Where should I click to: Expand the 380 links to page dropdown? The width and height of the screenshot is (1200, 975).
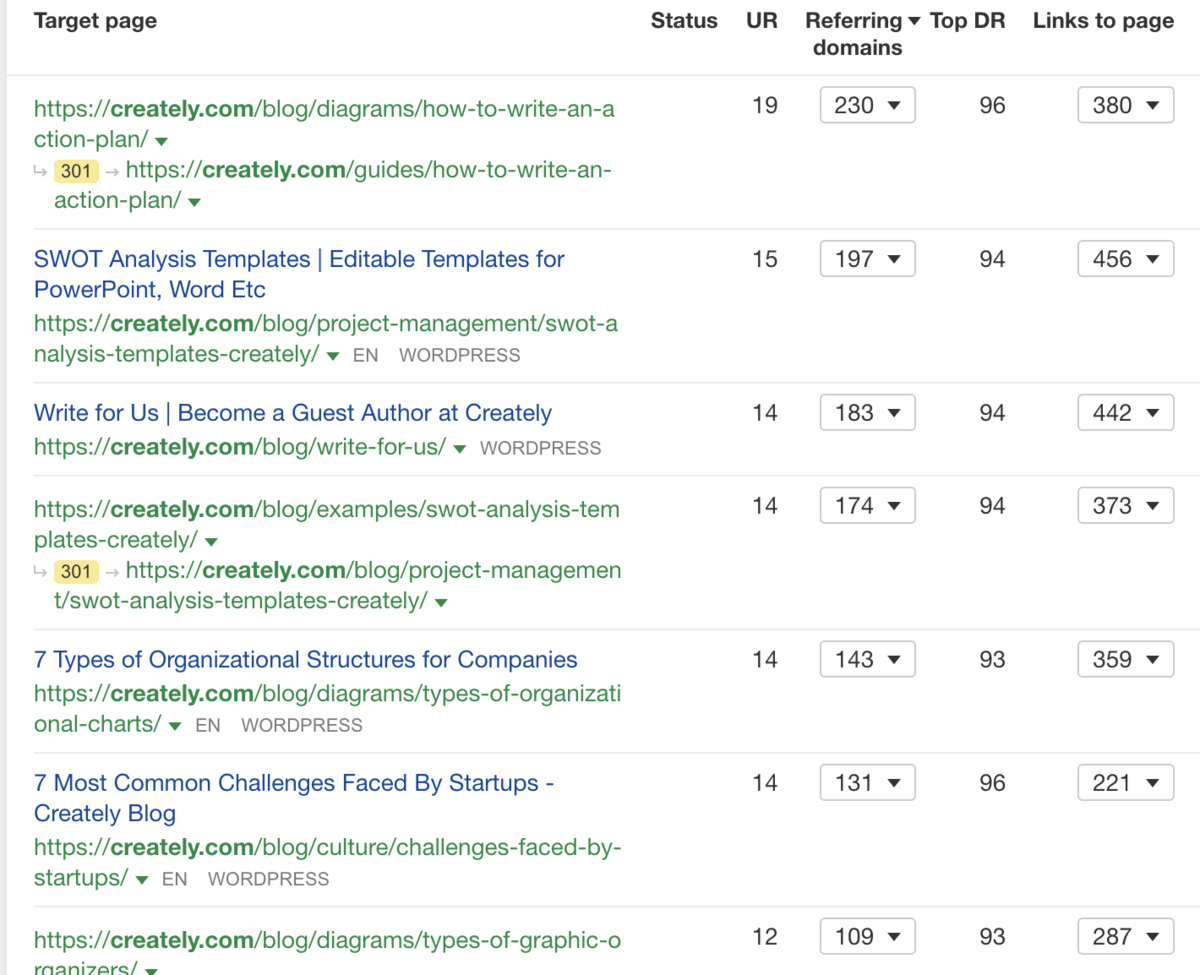click(1125, 105)
